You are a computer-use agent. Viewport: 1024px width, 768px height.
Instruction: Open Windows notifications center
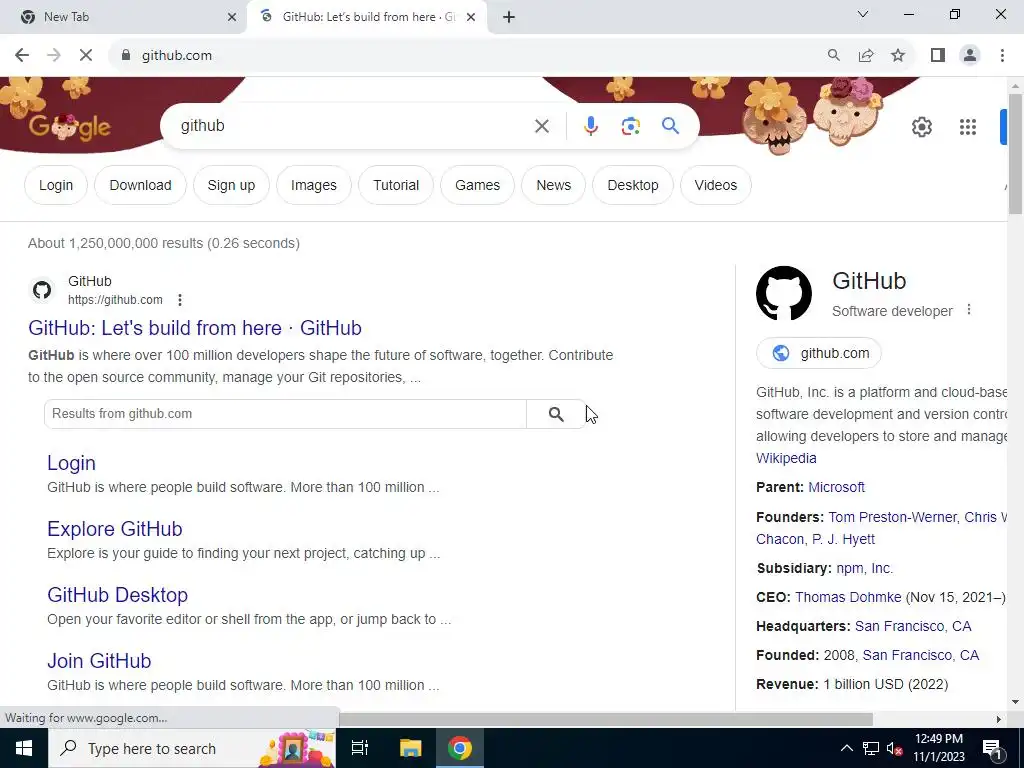pyautogui.click(x=992, y=748)
